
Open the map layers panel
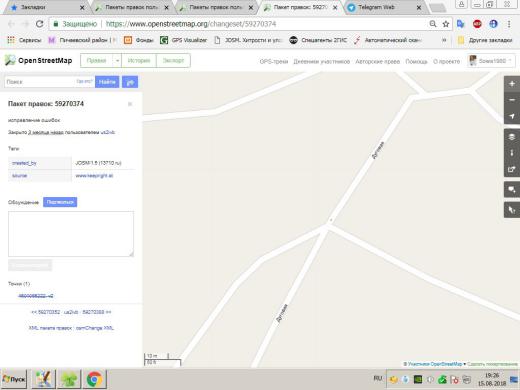tap(512, 137)
